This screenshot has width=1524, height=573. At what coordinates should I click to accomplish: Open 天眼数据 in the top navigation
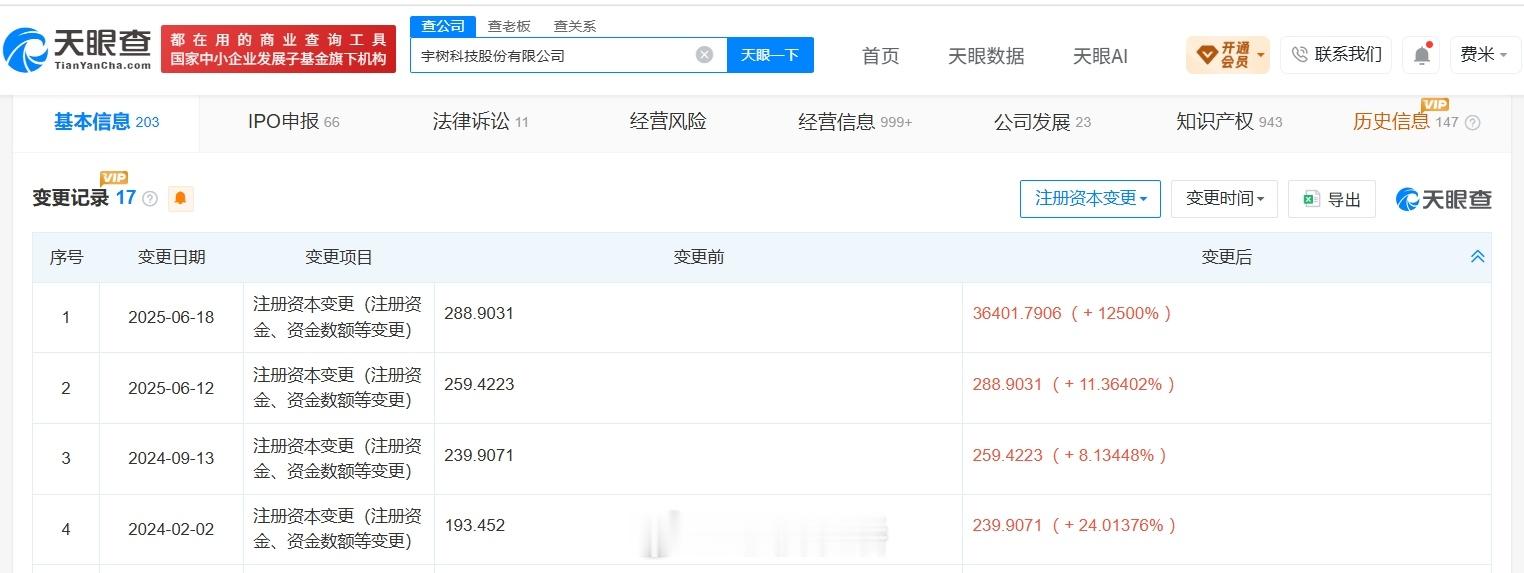click(x=986, y=56)
